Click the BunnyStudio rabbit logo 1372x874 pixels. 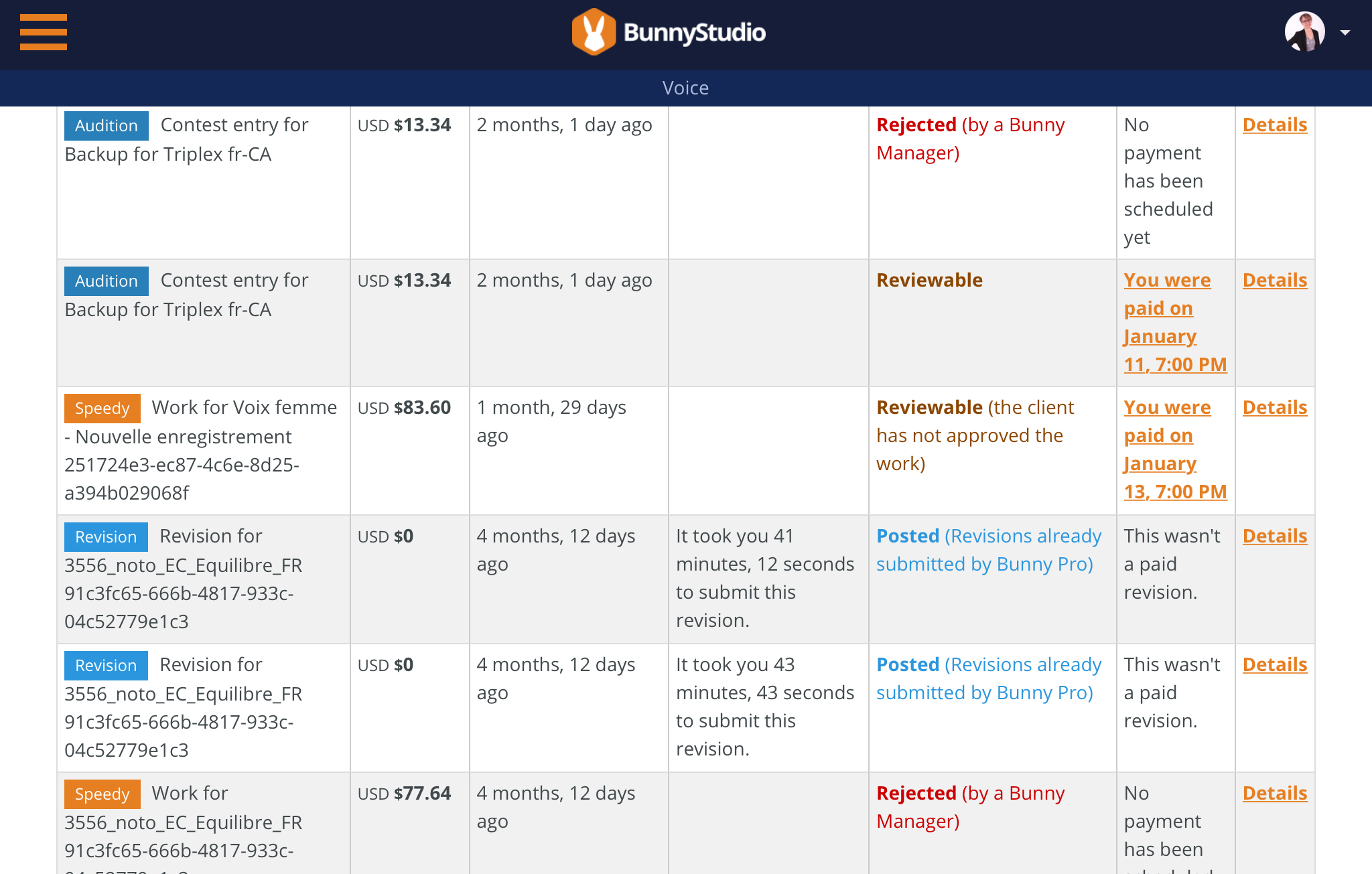coord(593,32)
